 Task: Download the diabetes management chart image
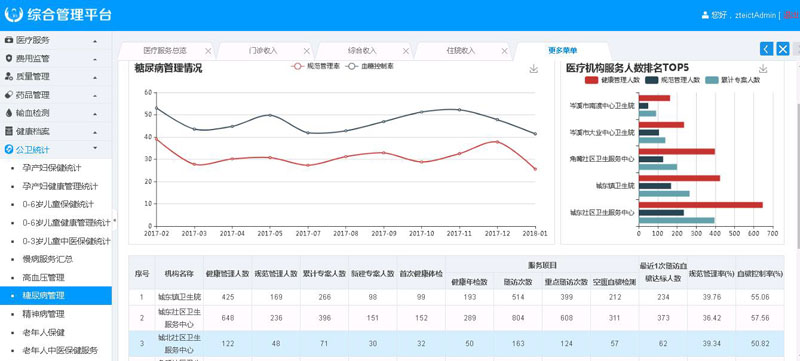pyautogui.click(x=534, y=69)
